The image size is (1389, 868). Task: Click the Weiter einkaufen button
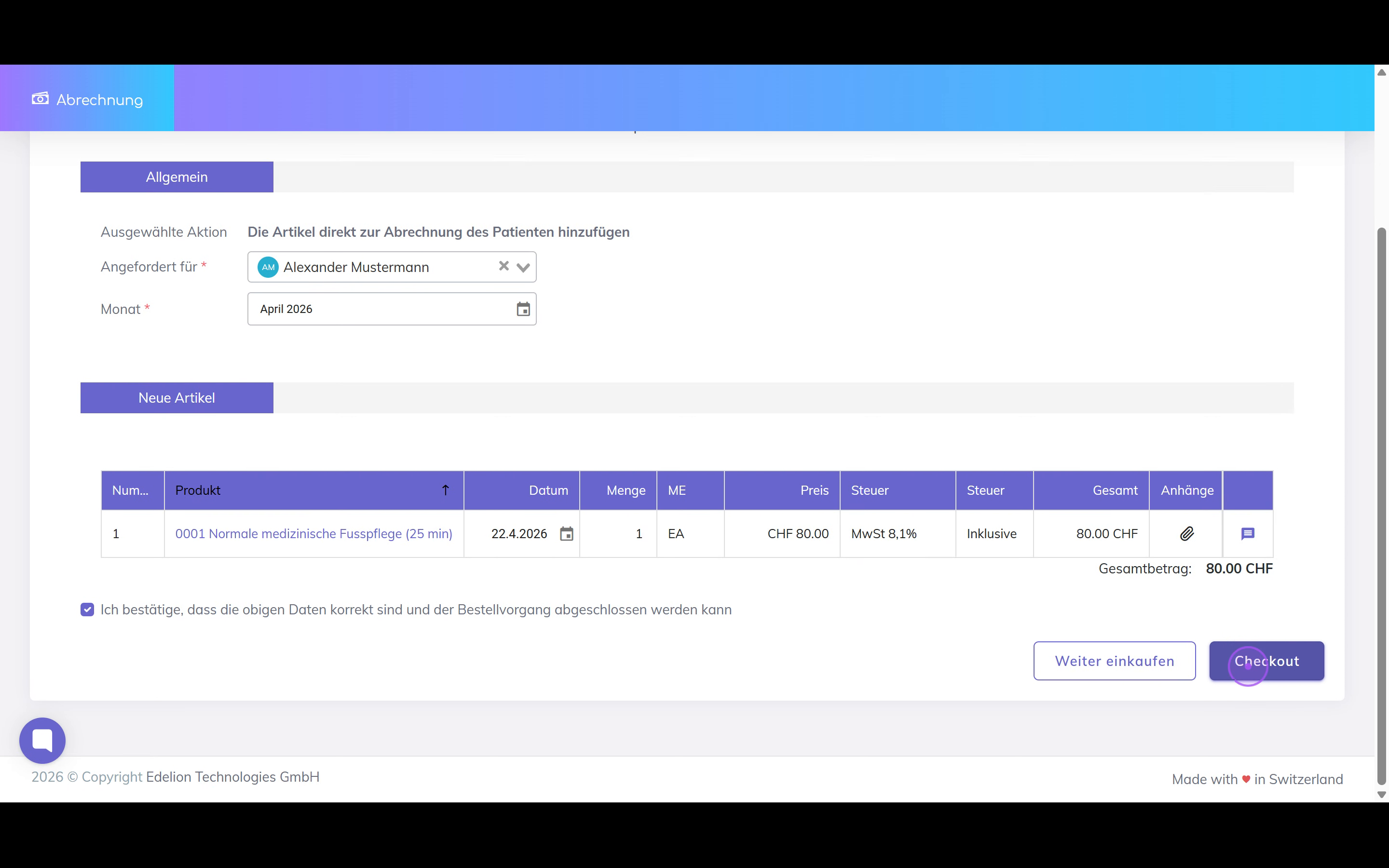click(1114, 661)
